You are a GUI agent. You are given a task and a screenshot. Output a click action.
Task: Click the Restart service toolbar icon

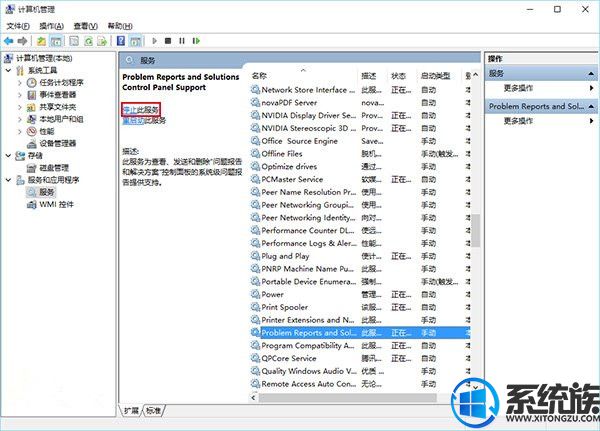click(x=196, y=41)
